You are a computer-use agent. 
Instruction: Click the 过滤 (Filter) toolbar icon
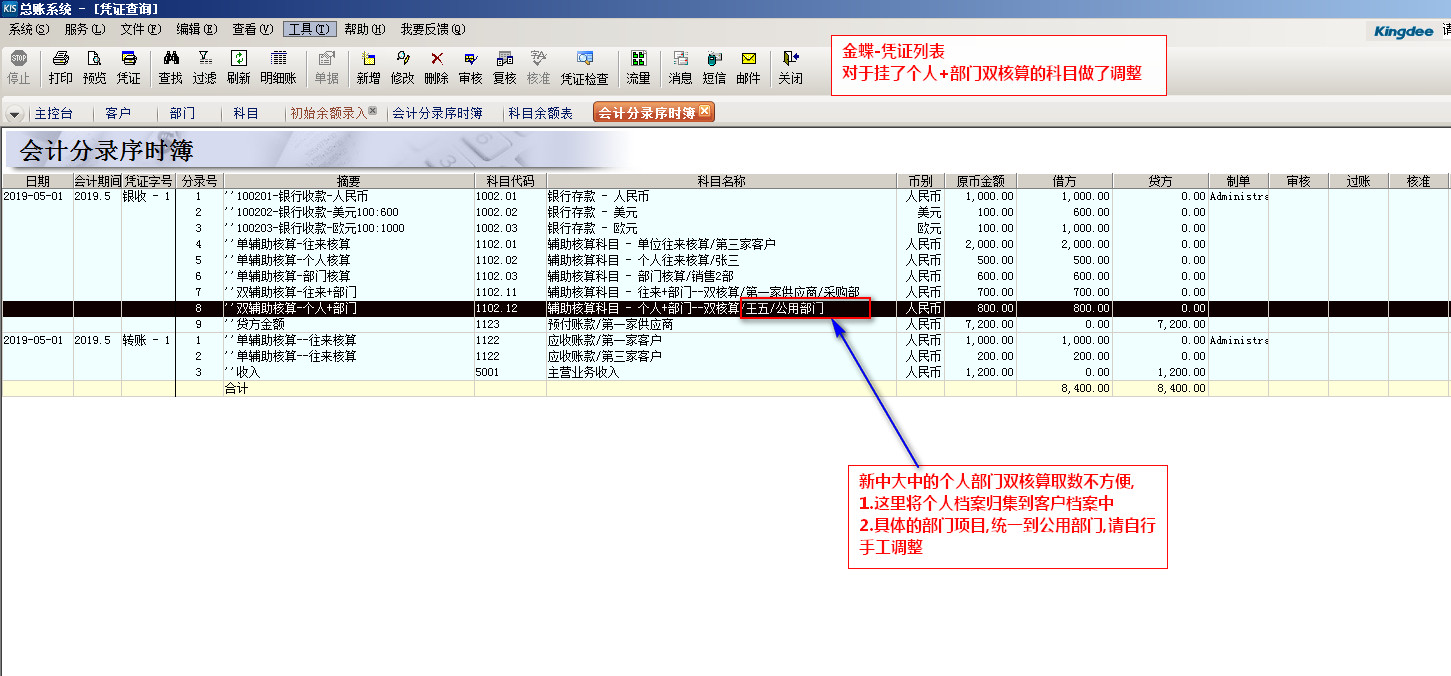point(204,67)
